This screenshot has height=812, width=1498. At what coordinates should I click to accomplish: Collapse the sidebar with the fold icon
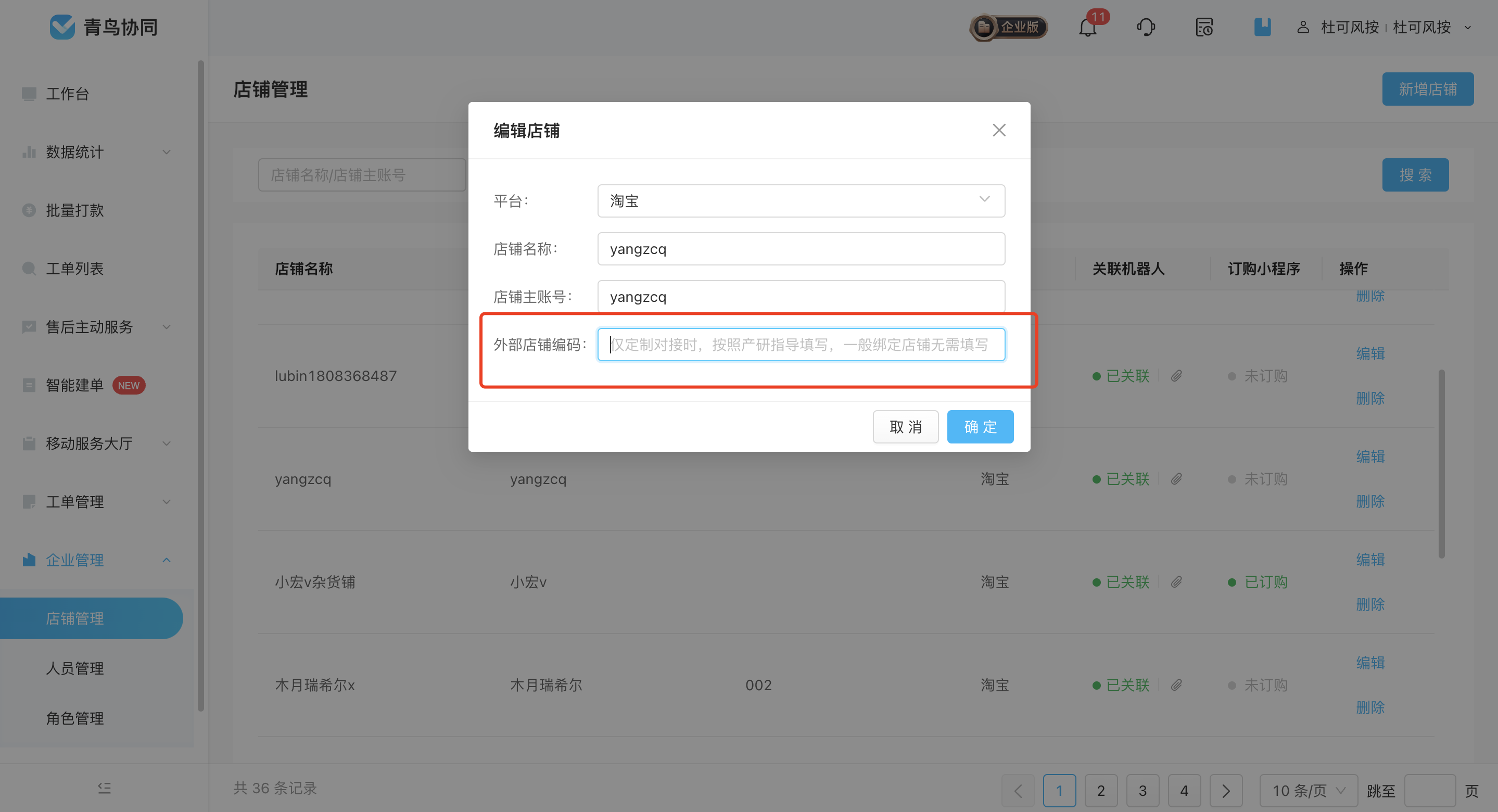[x=104, y=788]
